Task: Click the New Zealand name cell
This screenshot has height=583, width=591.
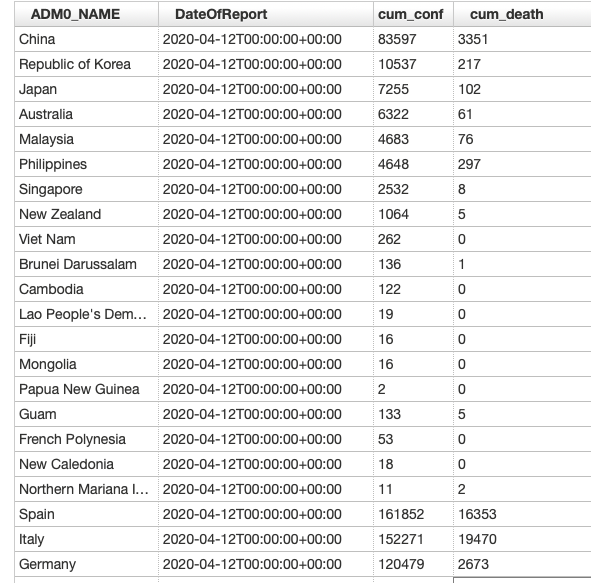Action: [86, 214]
